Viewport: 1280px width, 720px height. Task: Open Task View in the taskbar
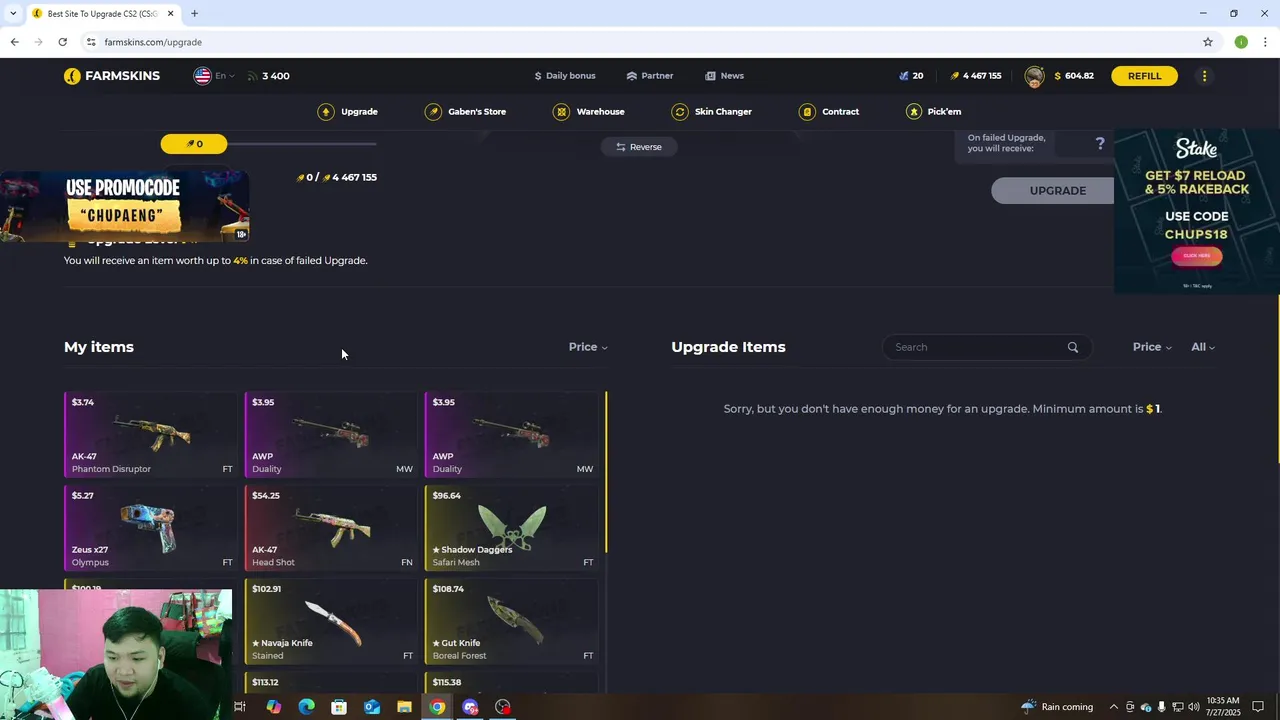[x=240, y=707]
